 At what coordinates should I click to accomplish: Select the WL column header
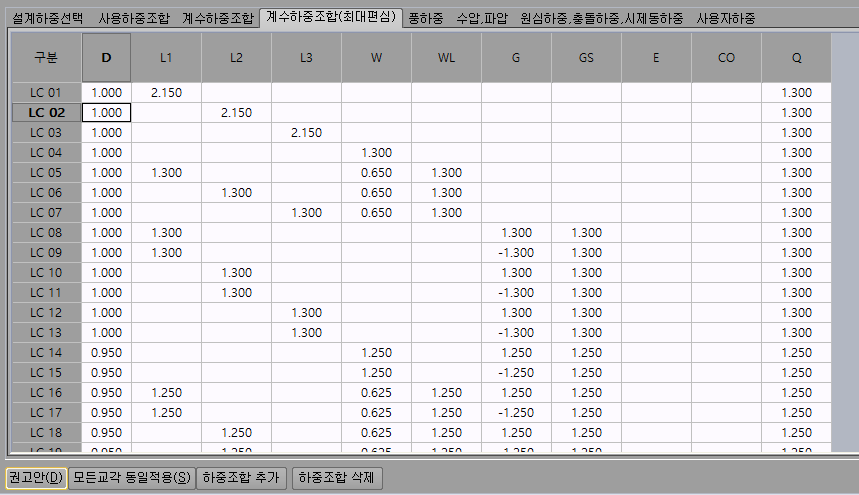point(446,57)
